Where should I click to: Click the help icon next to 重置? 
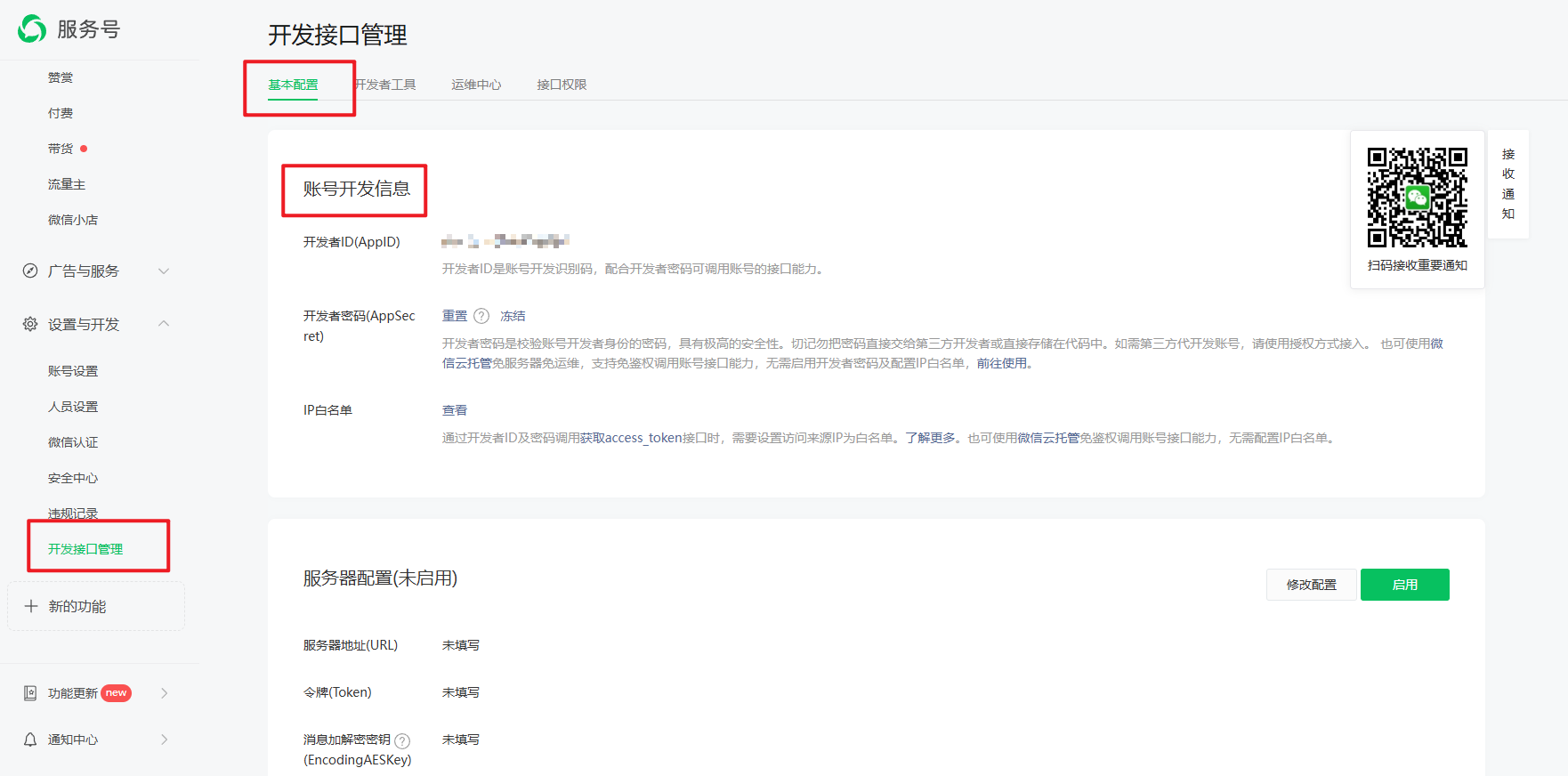pos(481,316)
